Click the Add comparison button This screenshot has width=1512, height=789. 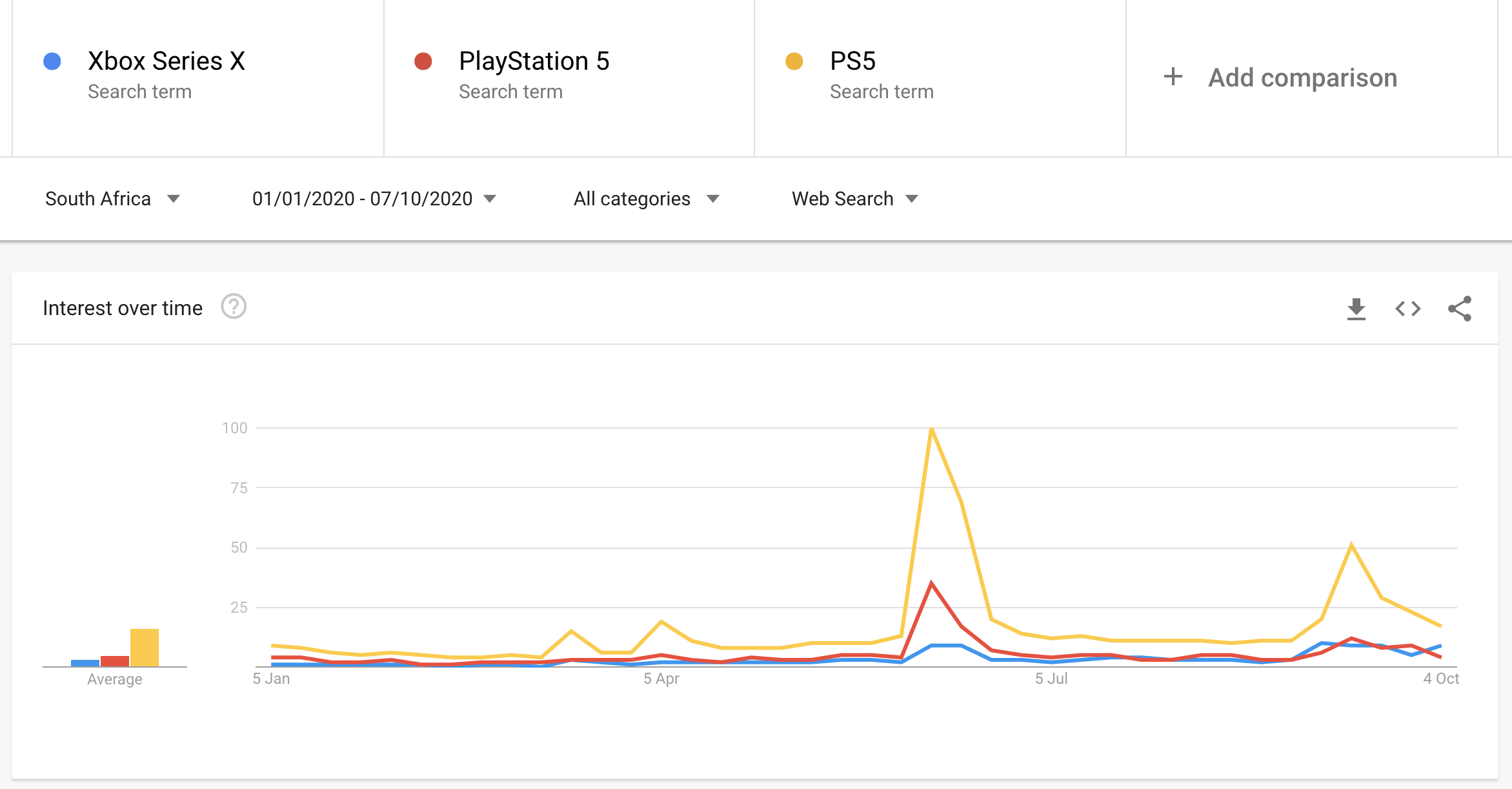tap(1302, 77)
